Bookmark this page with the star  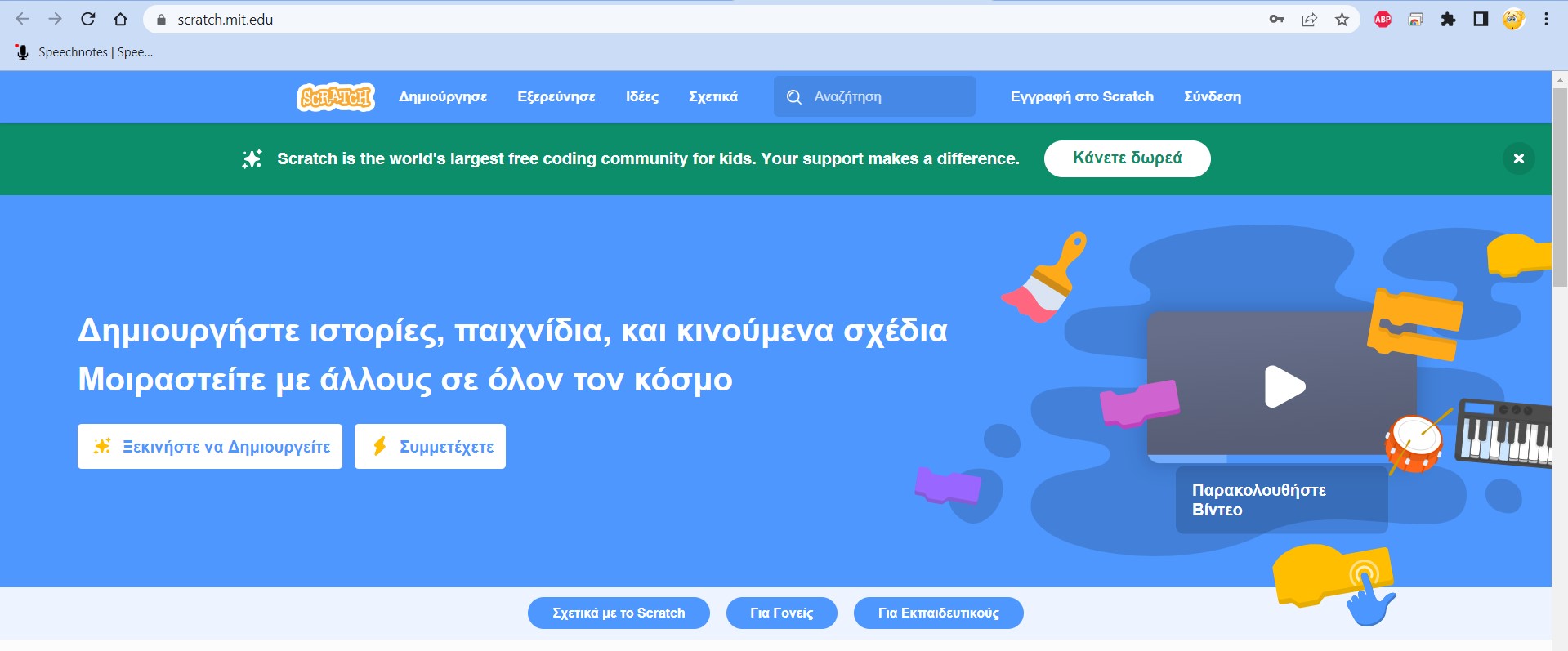1342,19
